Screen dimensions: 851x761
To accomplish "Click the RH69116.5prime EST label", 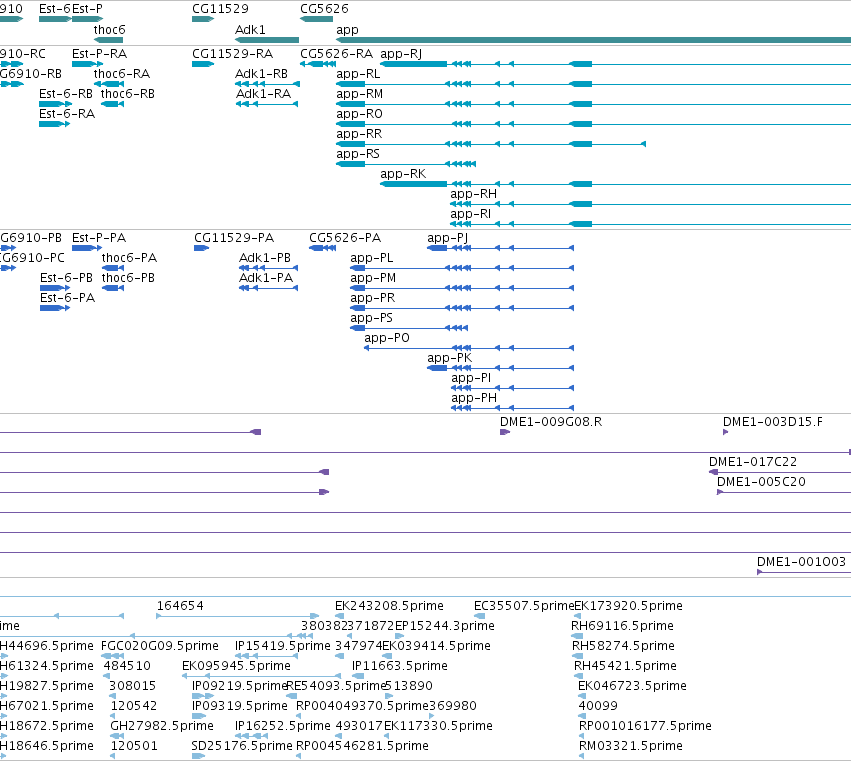I will (x=622, y=626).
